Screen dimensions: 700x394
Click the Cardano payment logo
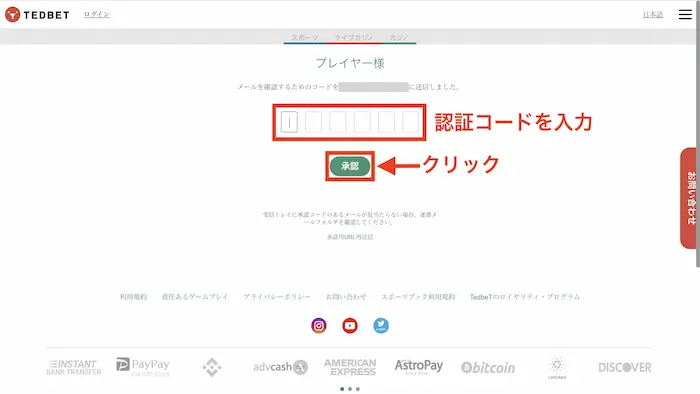click(x=557, y=368)
